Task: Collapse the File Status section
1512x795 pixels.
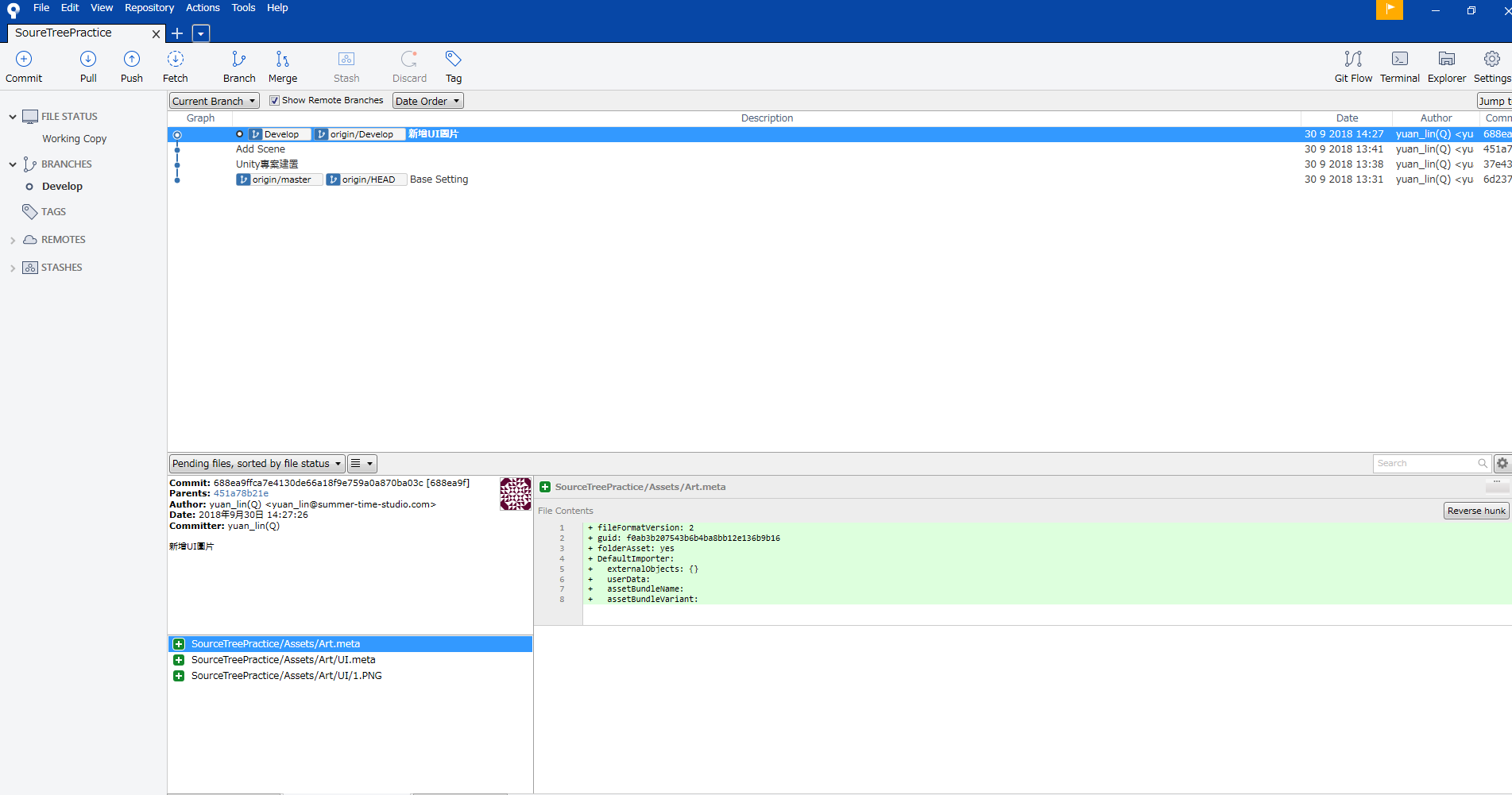Action: (x=13, y=117)
